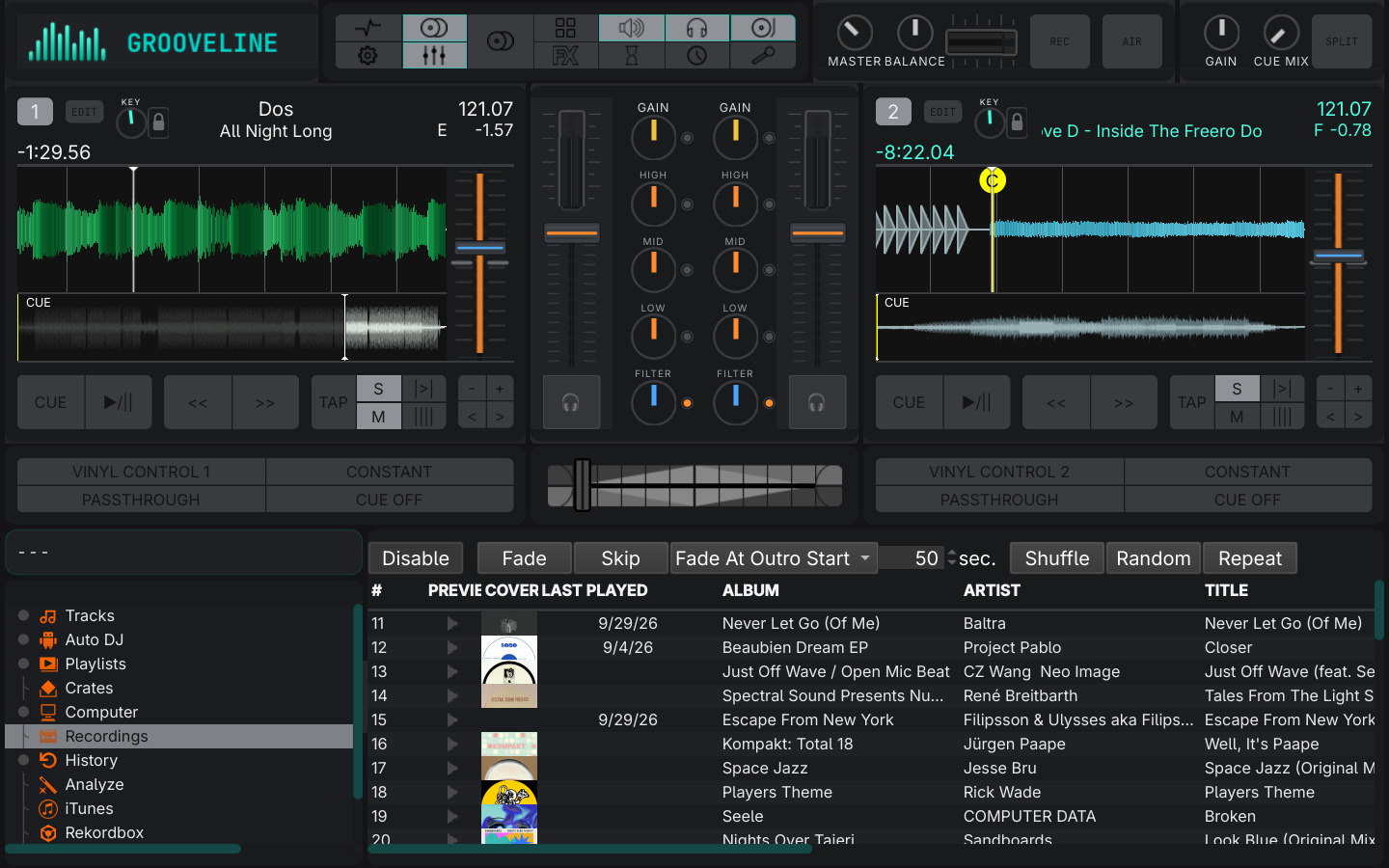Screen dimensions: 1389x868
Task: Toggle deck 1 headphone cue button
Action: click(x=571, y=402)
